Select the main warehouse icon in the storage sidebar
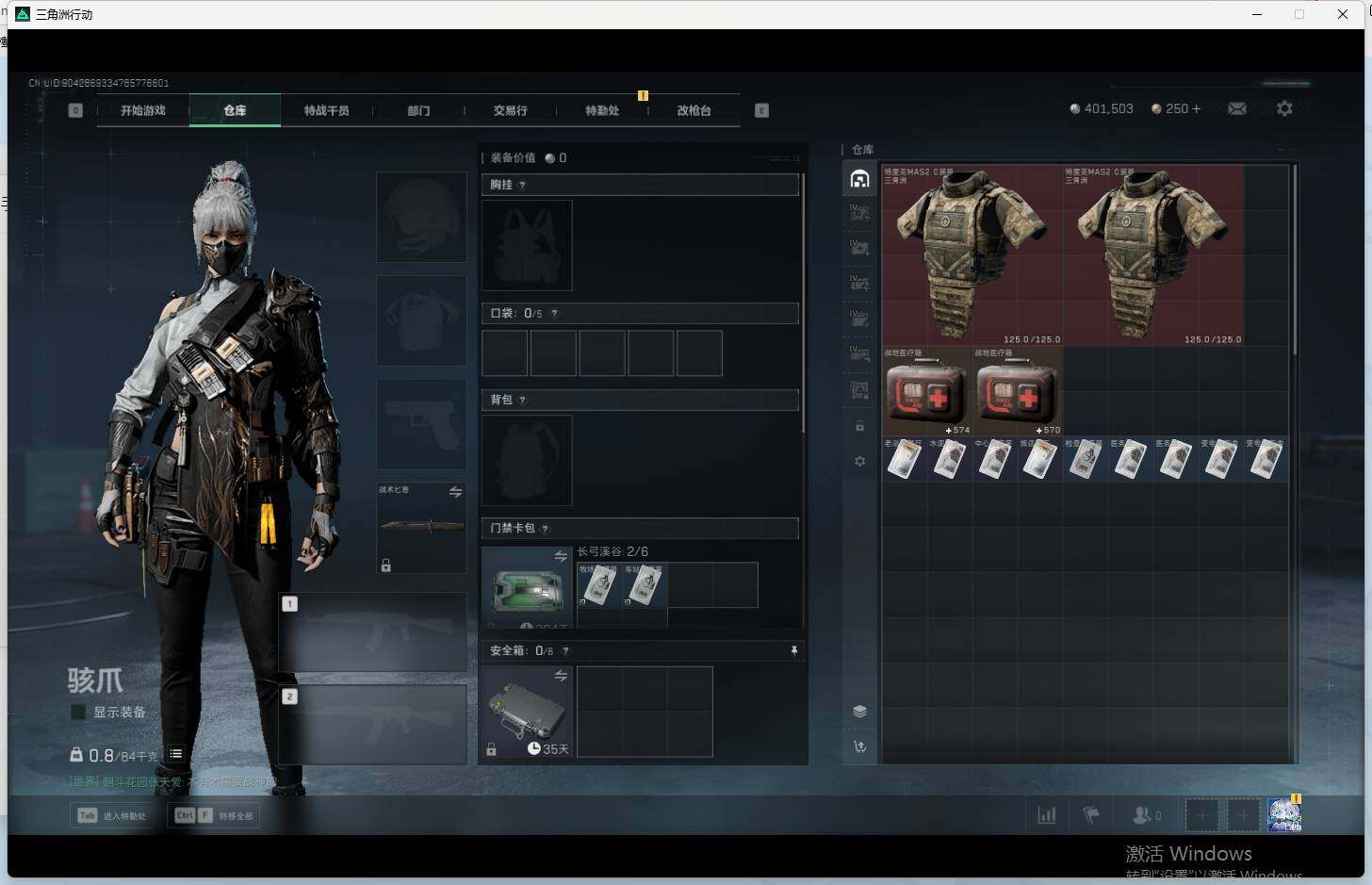Screen dimensions: 1372x885 [x=859, y=179]
